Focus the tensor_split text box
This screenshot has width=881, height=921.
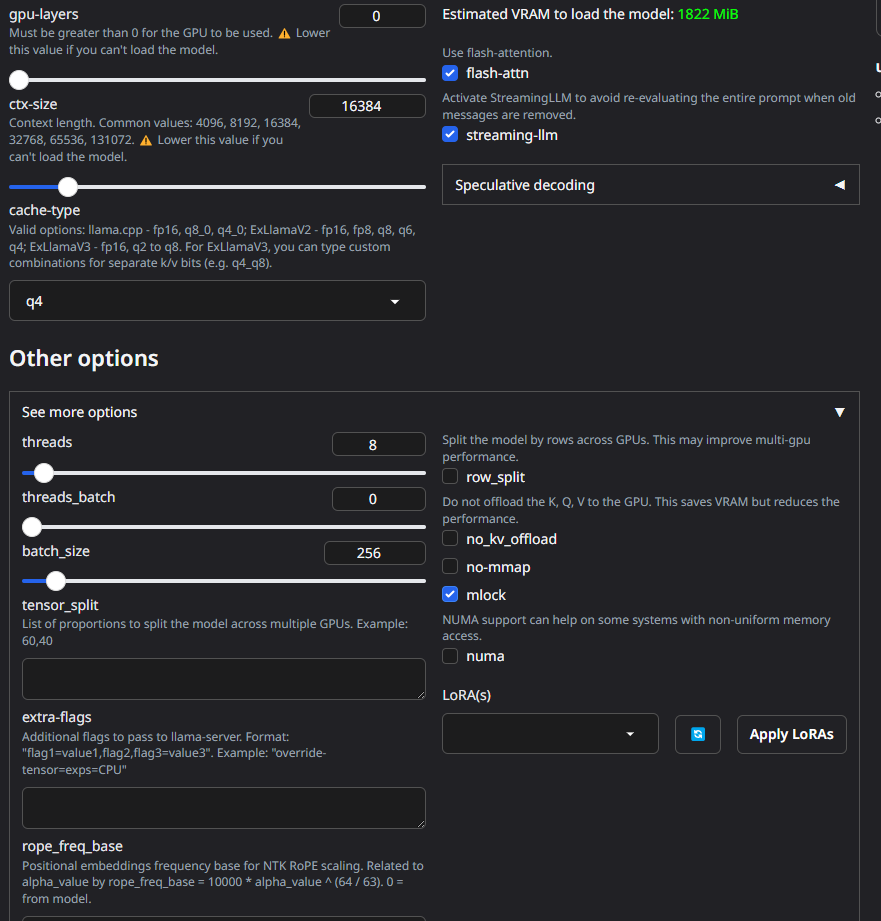coord(224,679)
